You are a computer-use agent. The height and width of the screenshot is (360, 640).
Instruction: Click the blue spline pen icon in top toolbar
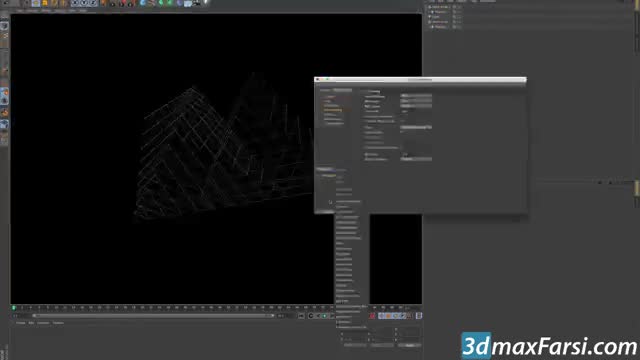143,3
